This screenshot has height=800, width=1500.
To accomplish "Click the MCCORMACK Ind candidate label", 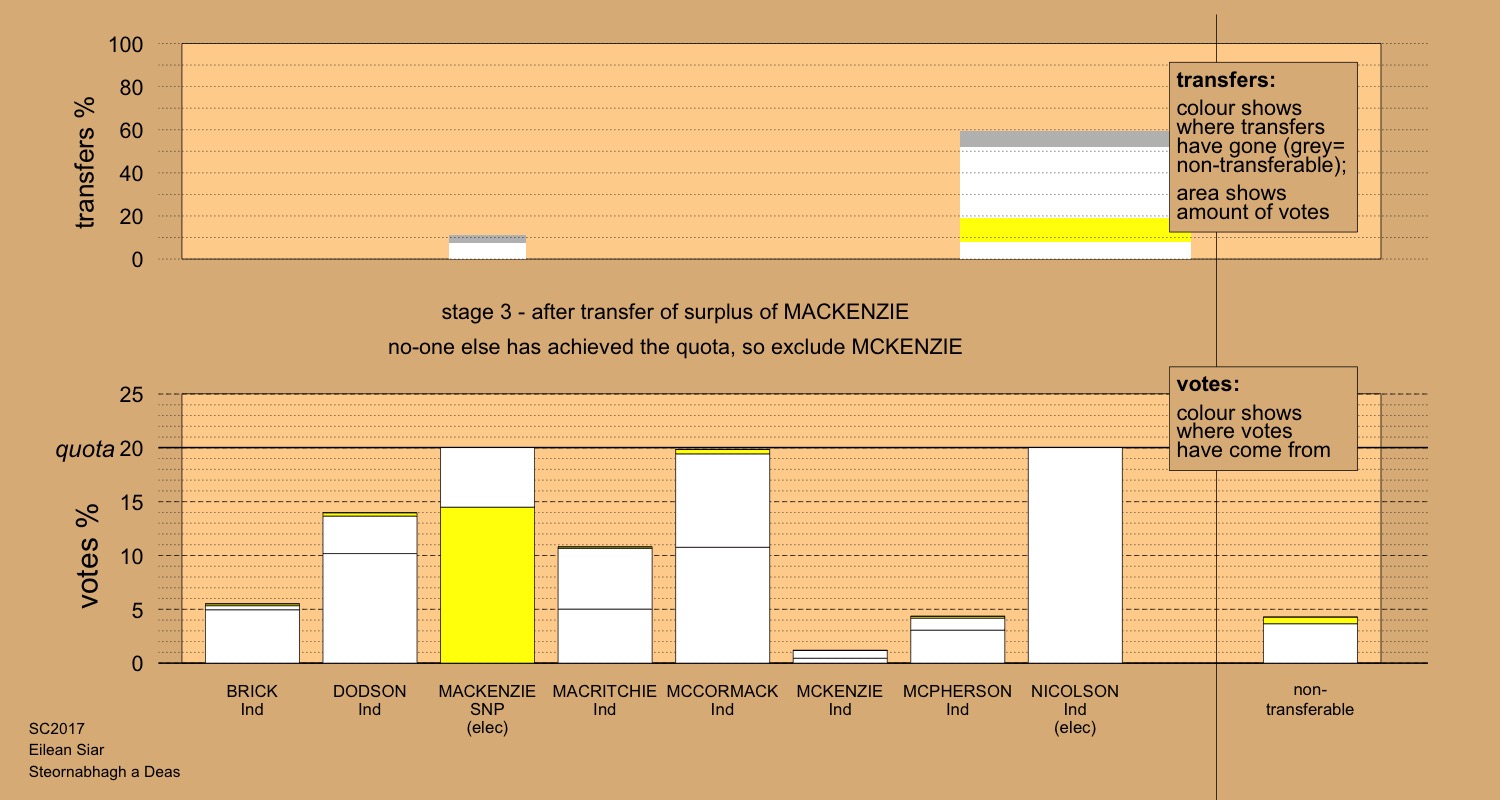I will [x=722, y=700].
